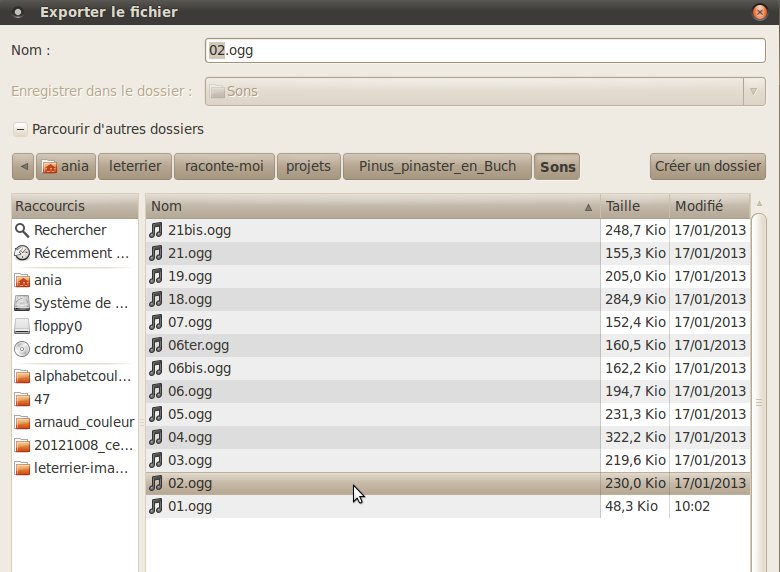Click in the Nom filename field
Image resolution: width=780 pixels, height=572 pixels.
click(485, 50)
